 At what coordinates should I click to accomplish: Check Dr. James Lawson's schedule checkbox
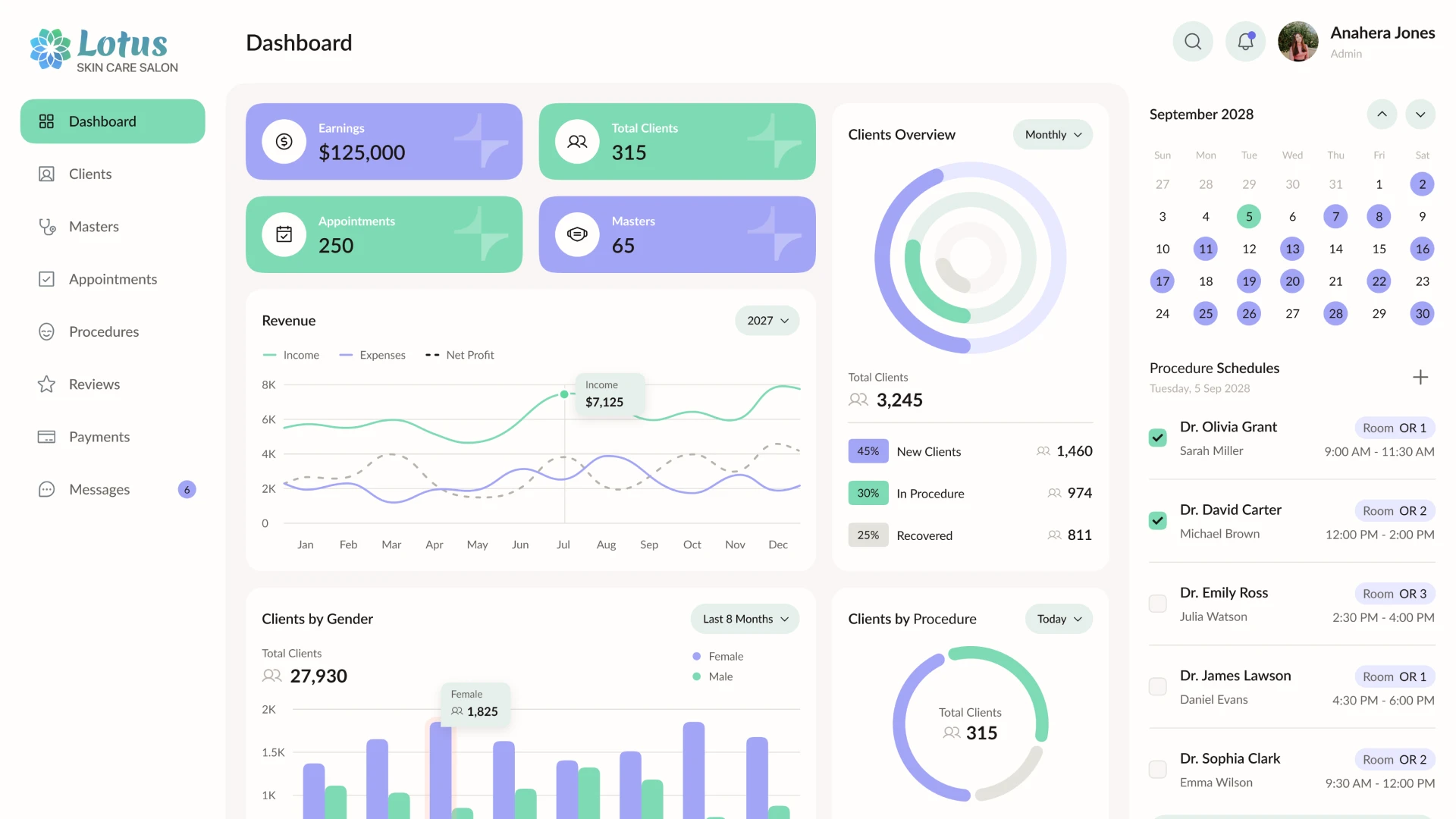[1157, 686]
